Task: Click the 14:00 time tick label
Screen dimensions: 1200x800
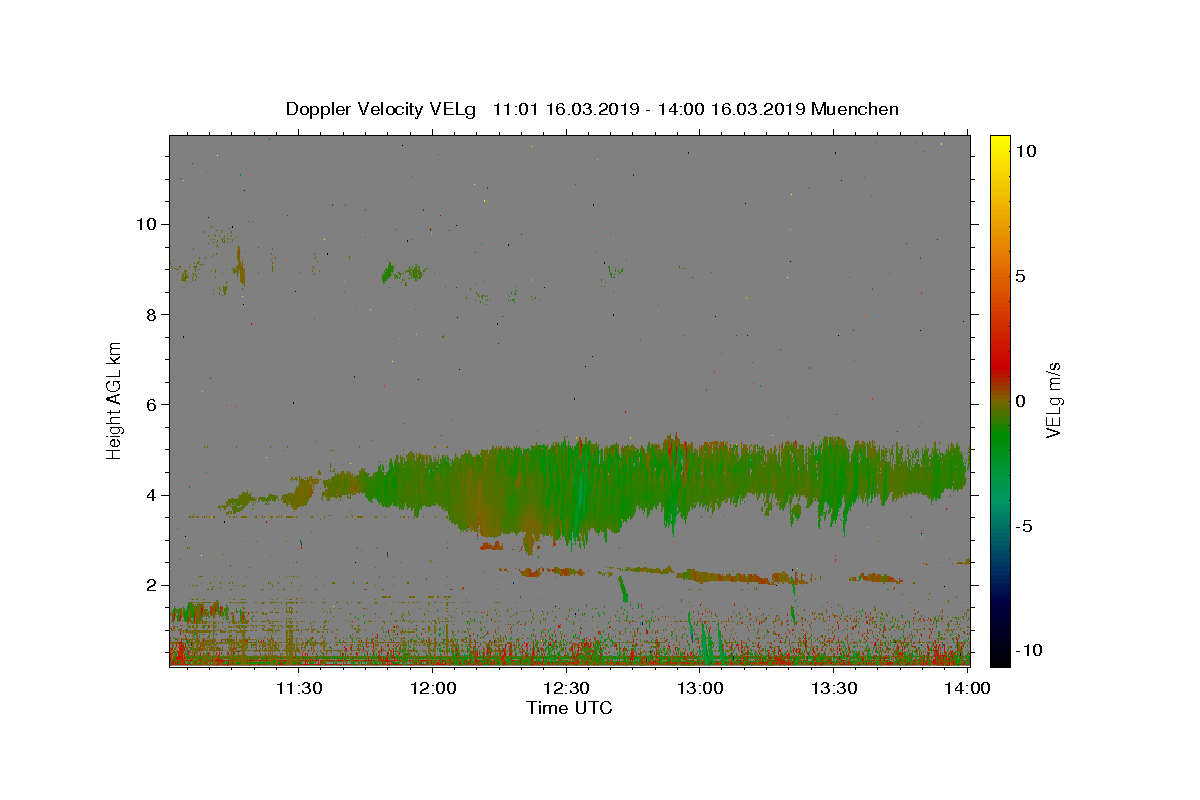Action: coord(967,688)
